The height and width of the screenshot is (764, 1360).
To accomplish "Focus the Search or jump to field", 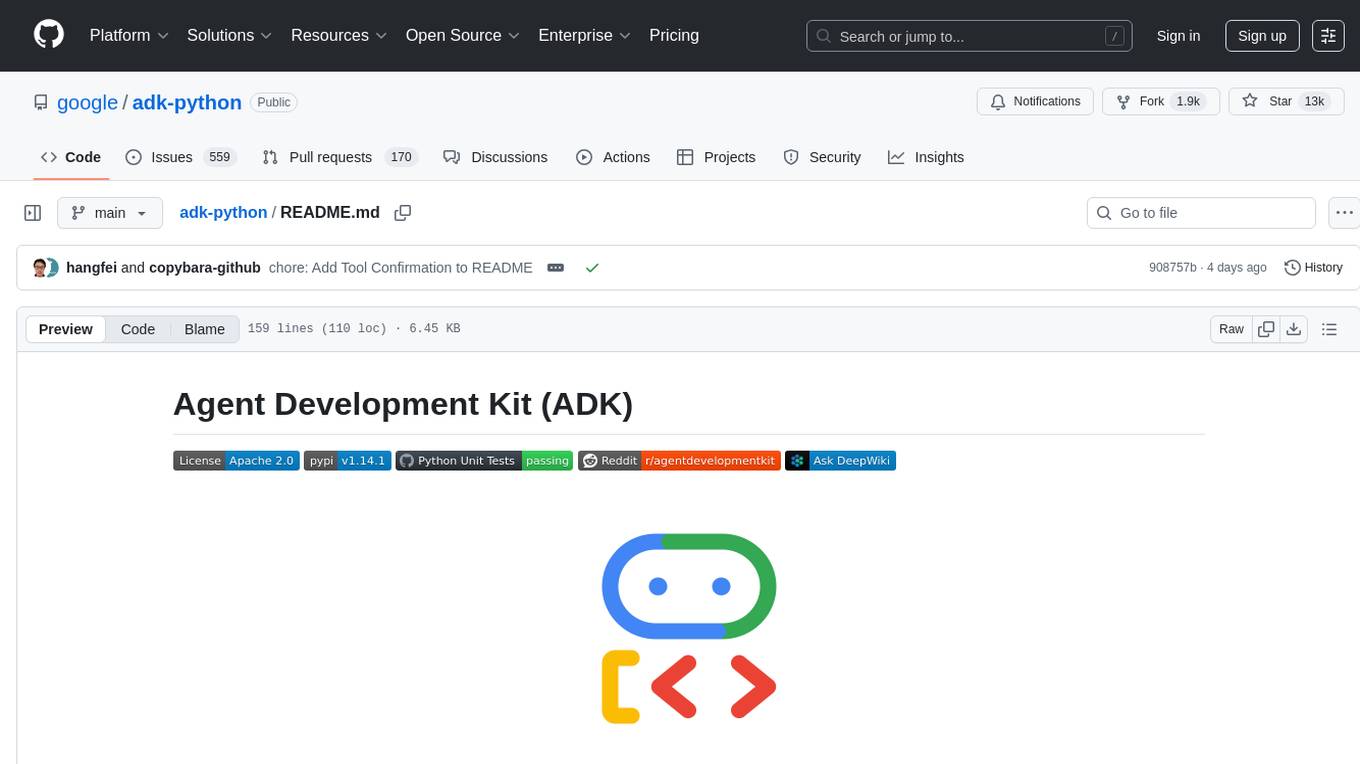I will pyautogui.click(x=969, y=36).
